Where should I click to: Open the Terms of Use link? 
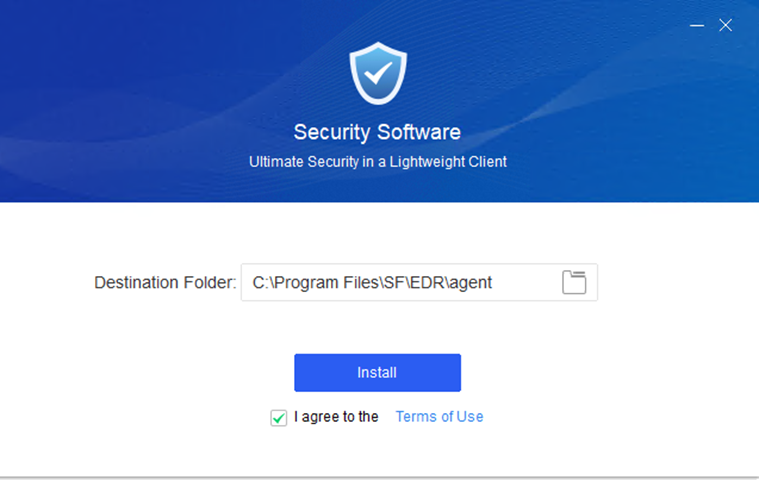[x=439, y=417]
